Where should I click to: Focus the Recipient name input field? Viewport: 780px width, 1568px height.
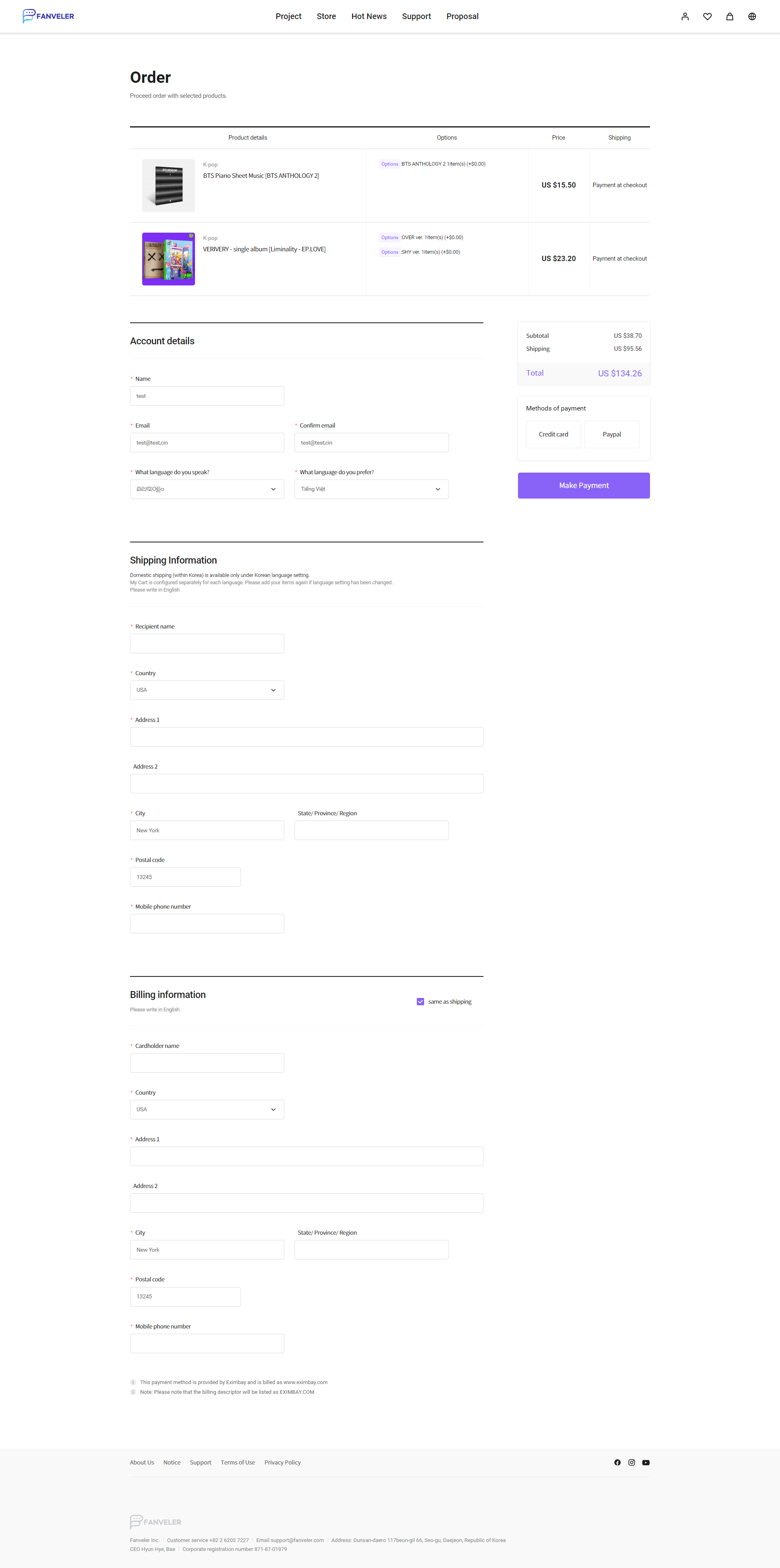207,644
